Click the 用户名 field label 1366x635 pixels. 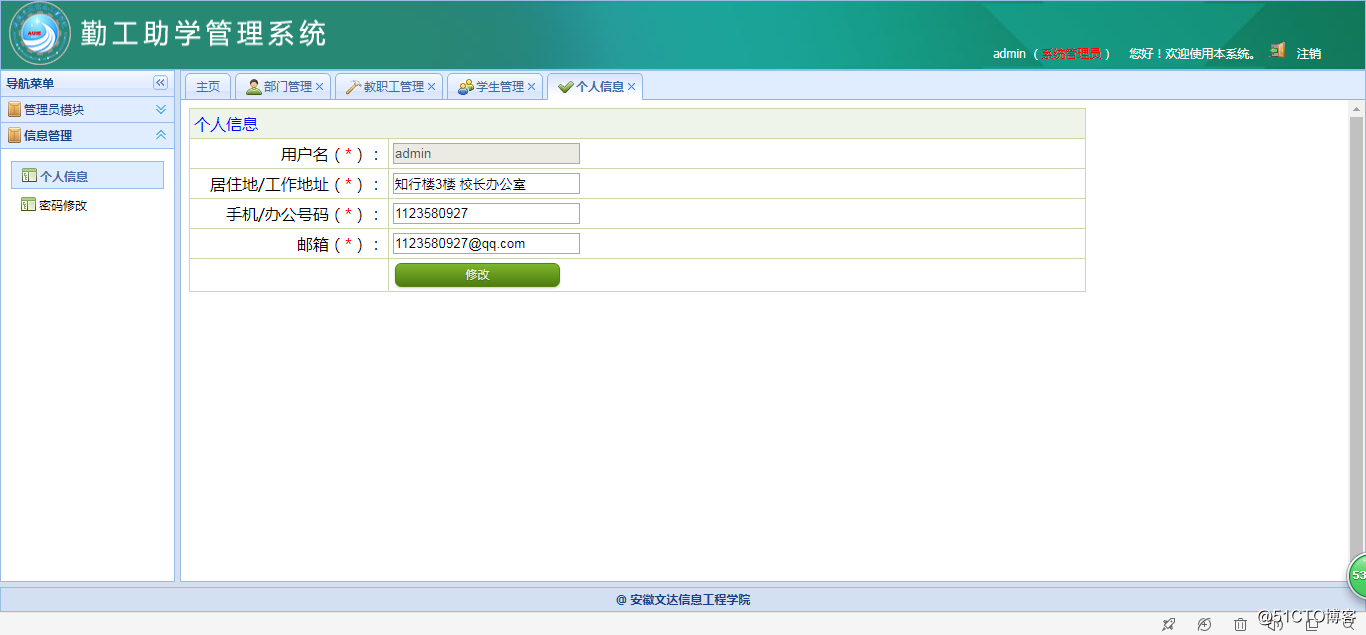304,154
